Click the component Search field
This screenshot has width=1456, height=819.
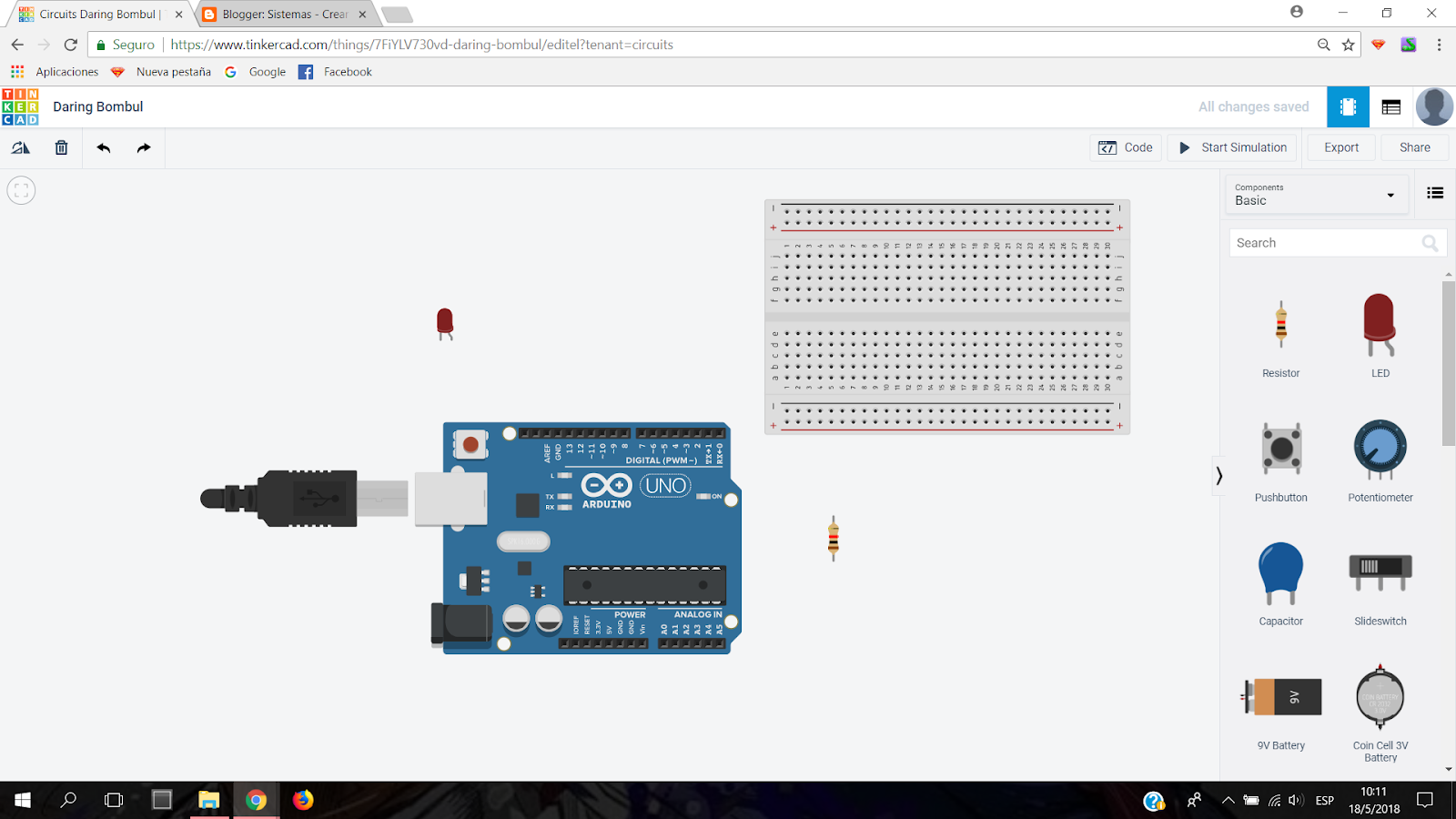click(x=1329, y=242)
